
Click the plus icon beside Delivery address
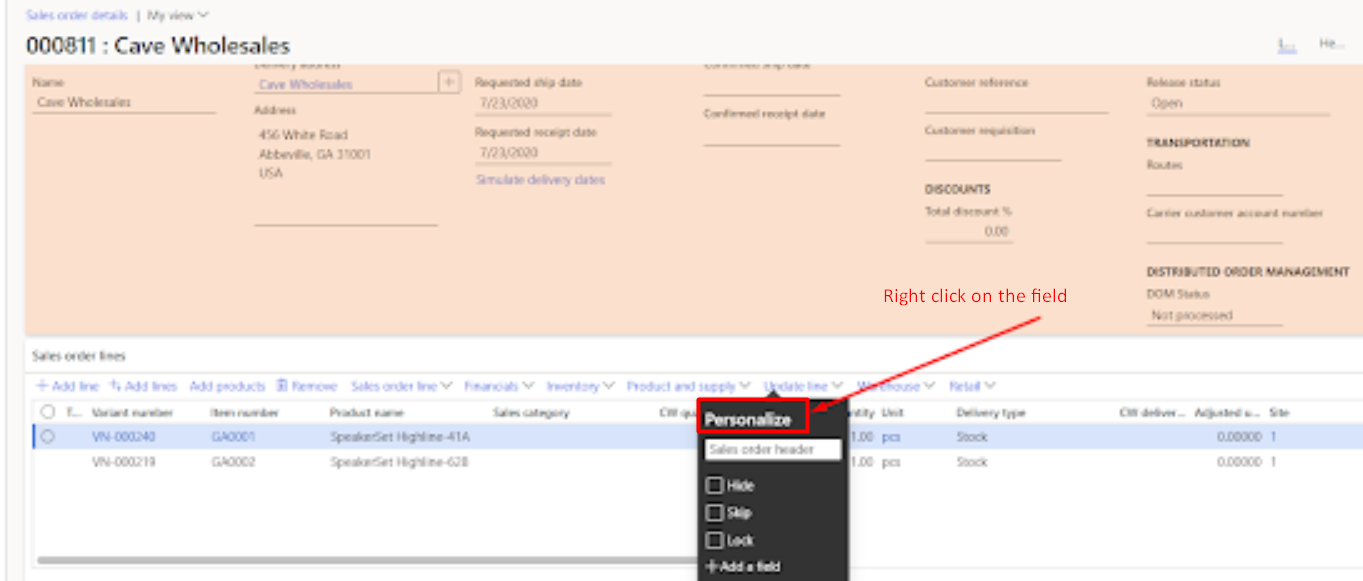click(x=449, y=82)
